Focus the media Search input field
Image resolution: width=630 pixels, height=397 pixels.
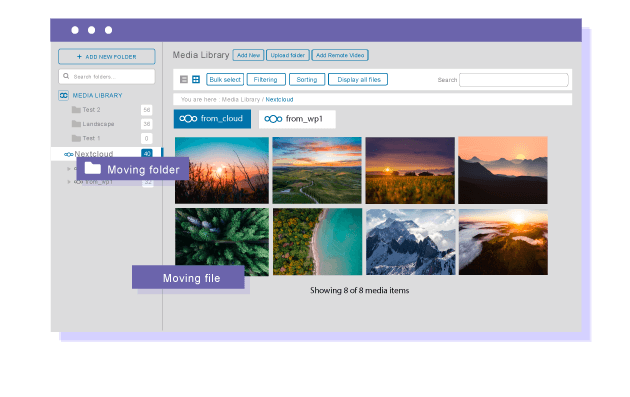(x=513, y=80)
